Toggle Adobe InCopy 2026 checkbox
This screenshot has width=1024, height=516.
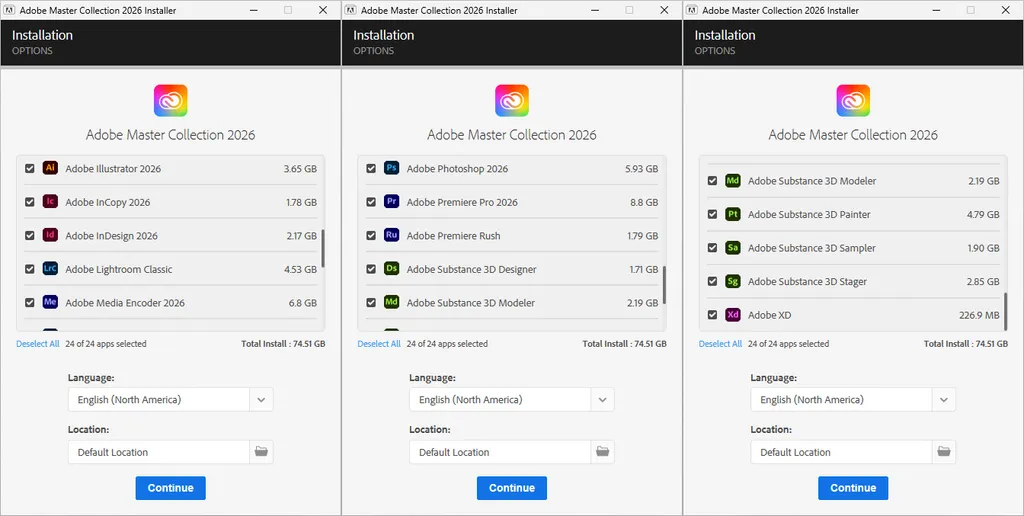pyautogui.click(x=29, y=202)
